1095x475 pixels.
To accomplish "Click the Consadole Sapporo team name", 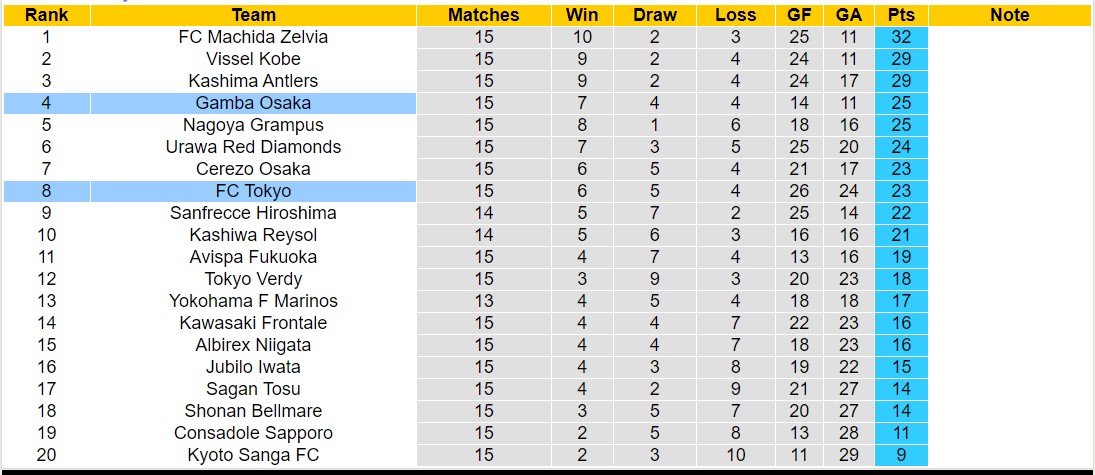I will click(x=253, y=433).
